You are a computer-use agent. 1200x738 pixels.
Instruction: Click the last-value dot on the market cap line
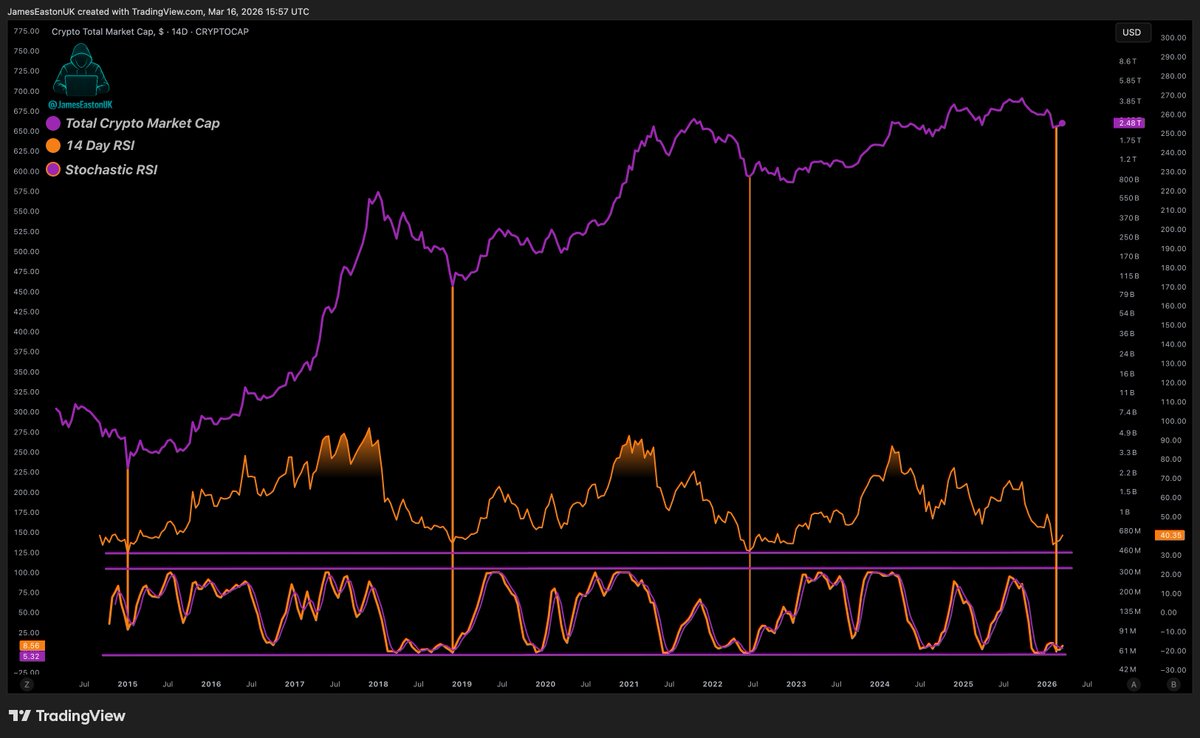1061,123
